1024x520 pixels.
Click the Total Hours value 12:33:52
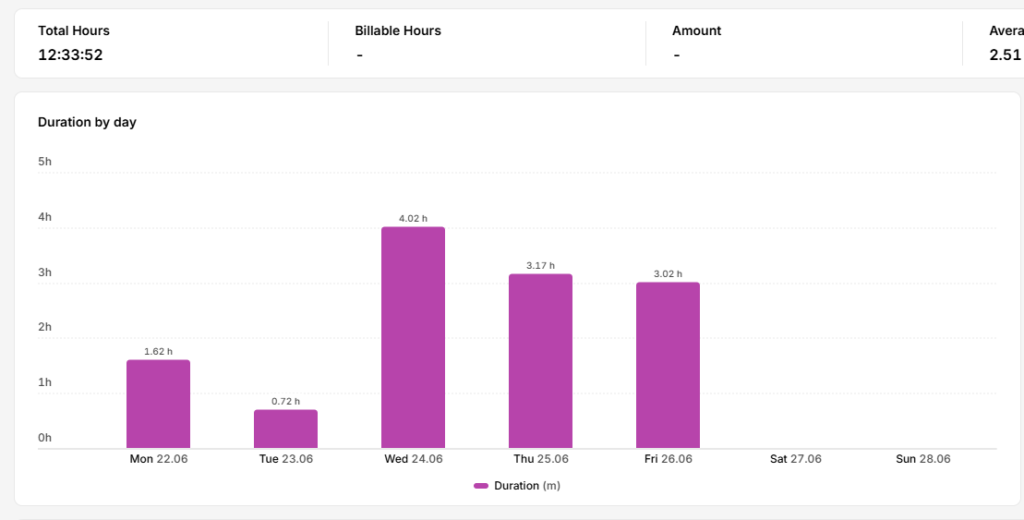(71, 55)
